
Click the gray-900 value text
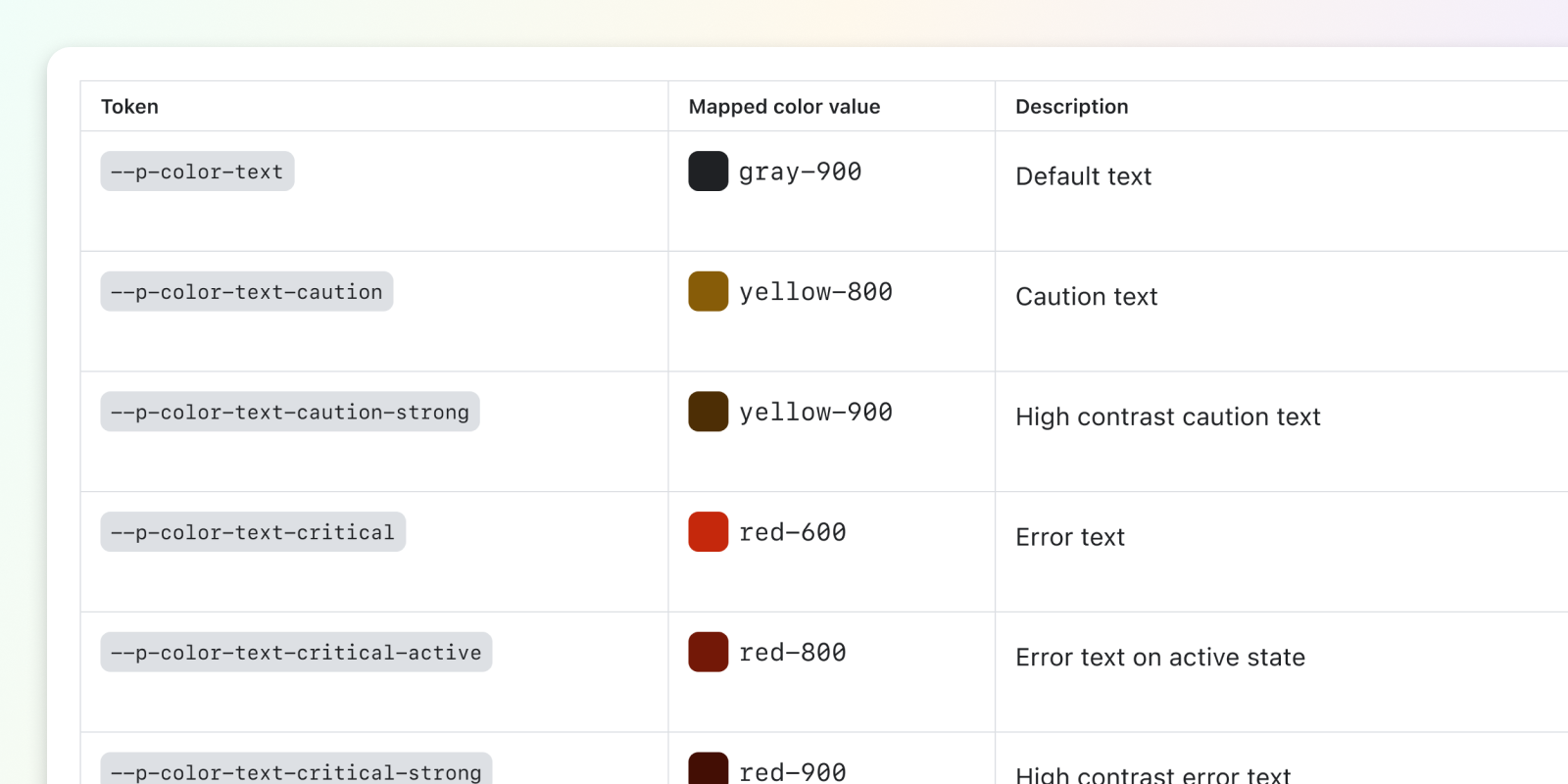coord(800,172)
